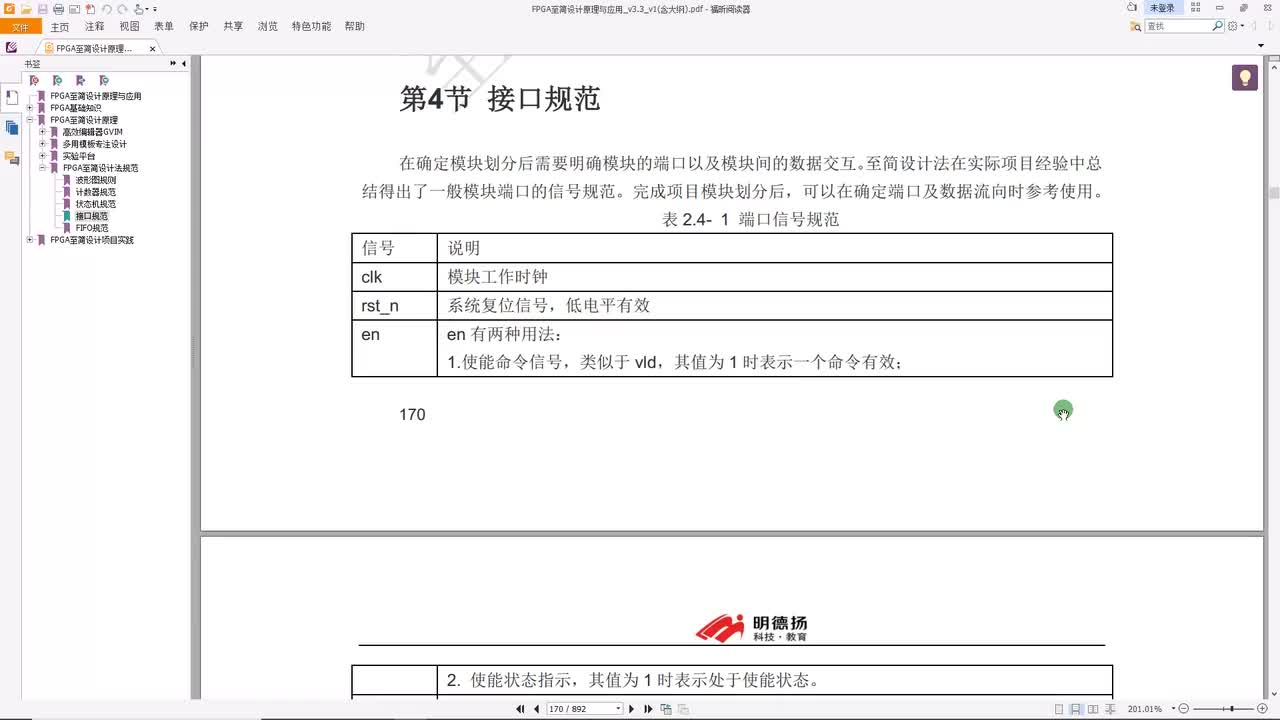
Task: Close the FPGA document tab
Action: pyautogui.click(x=153, y=48)
